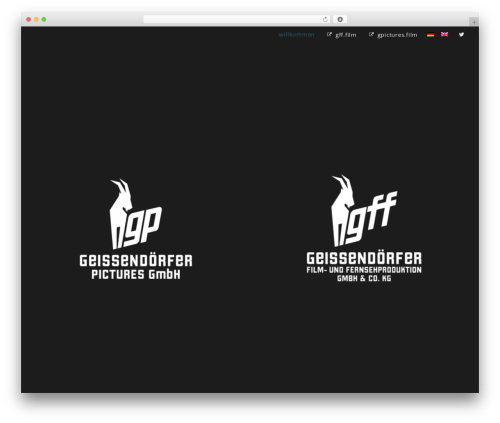Screen dimensions: 500x423
Task: Click the green maximize window dot
Action: [x=44, y=20]
